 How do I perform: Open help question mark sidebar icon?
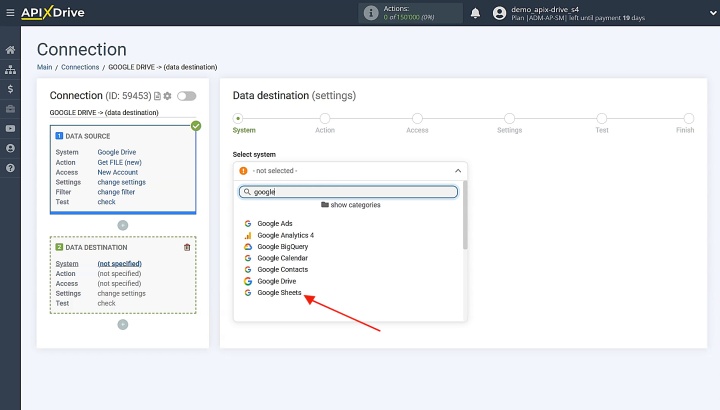[x=10, y=168]
